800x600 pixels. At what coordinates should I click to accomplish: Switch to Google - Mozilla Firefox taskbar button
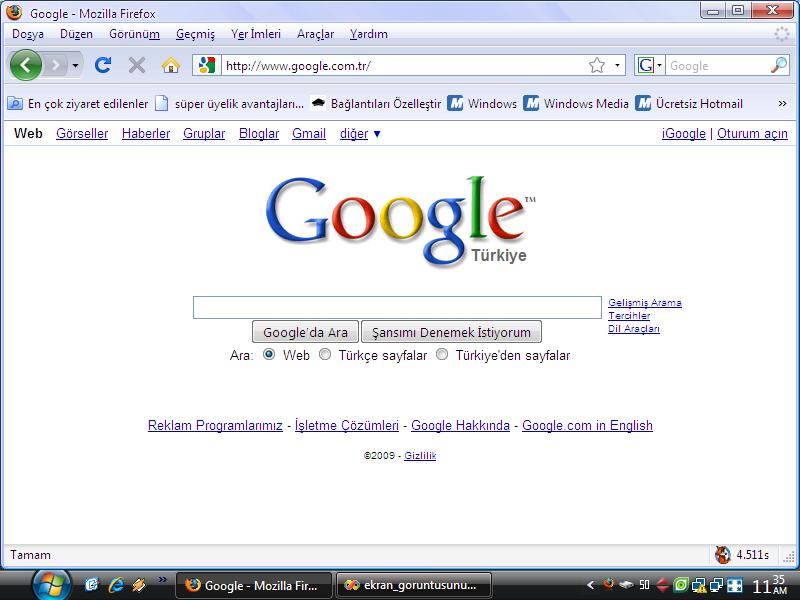254,585
